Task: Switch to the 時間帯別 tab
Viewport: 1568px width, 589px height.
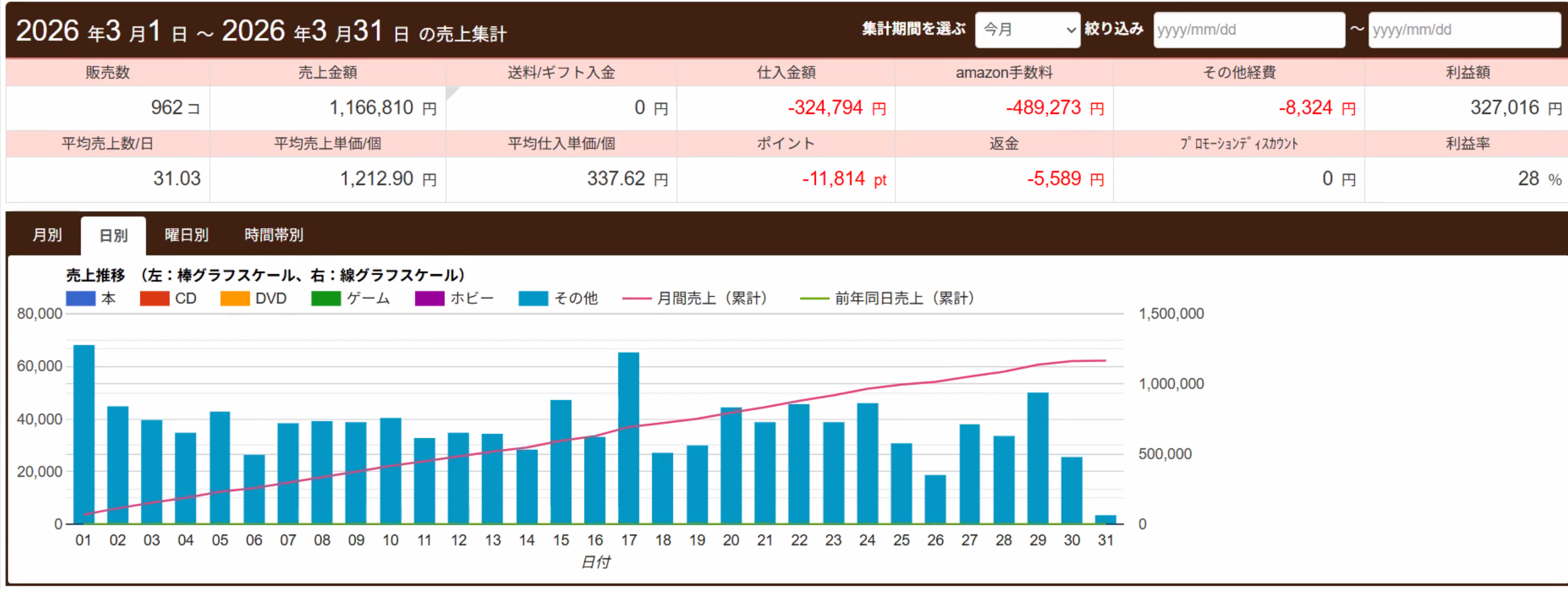Action: coord(273,235)
